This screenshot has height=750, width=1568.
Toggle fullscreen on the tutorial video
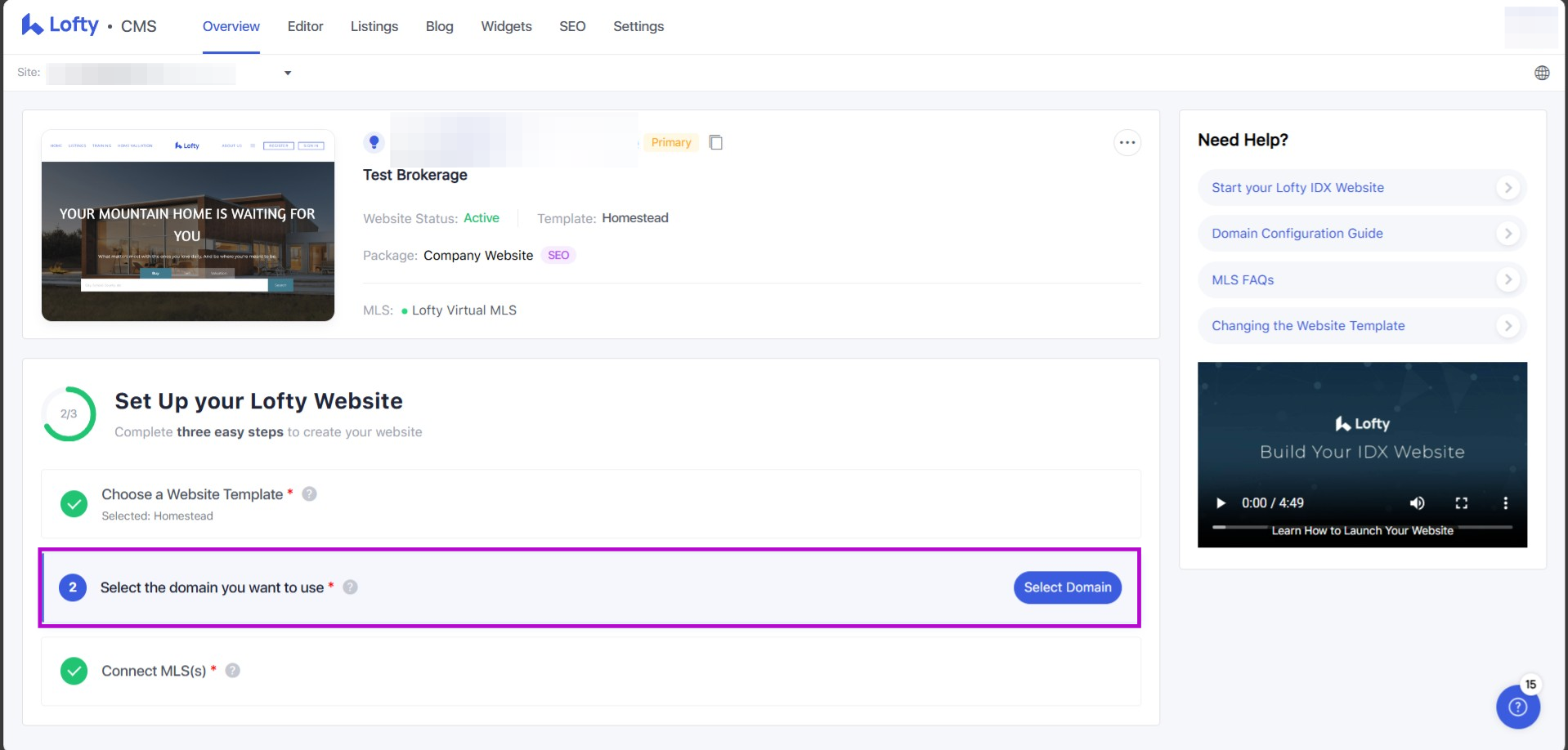tap(1461, 503)
